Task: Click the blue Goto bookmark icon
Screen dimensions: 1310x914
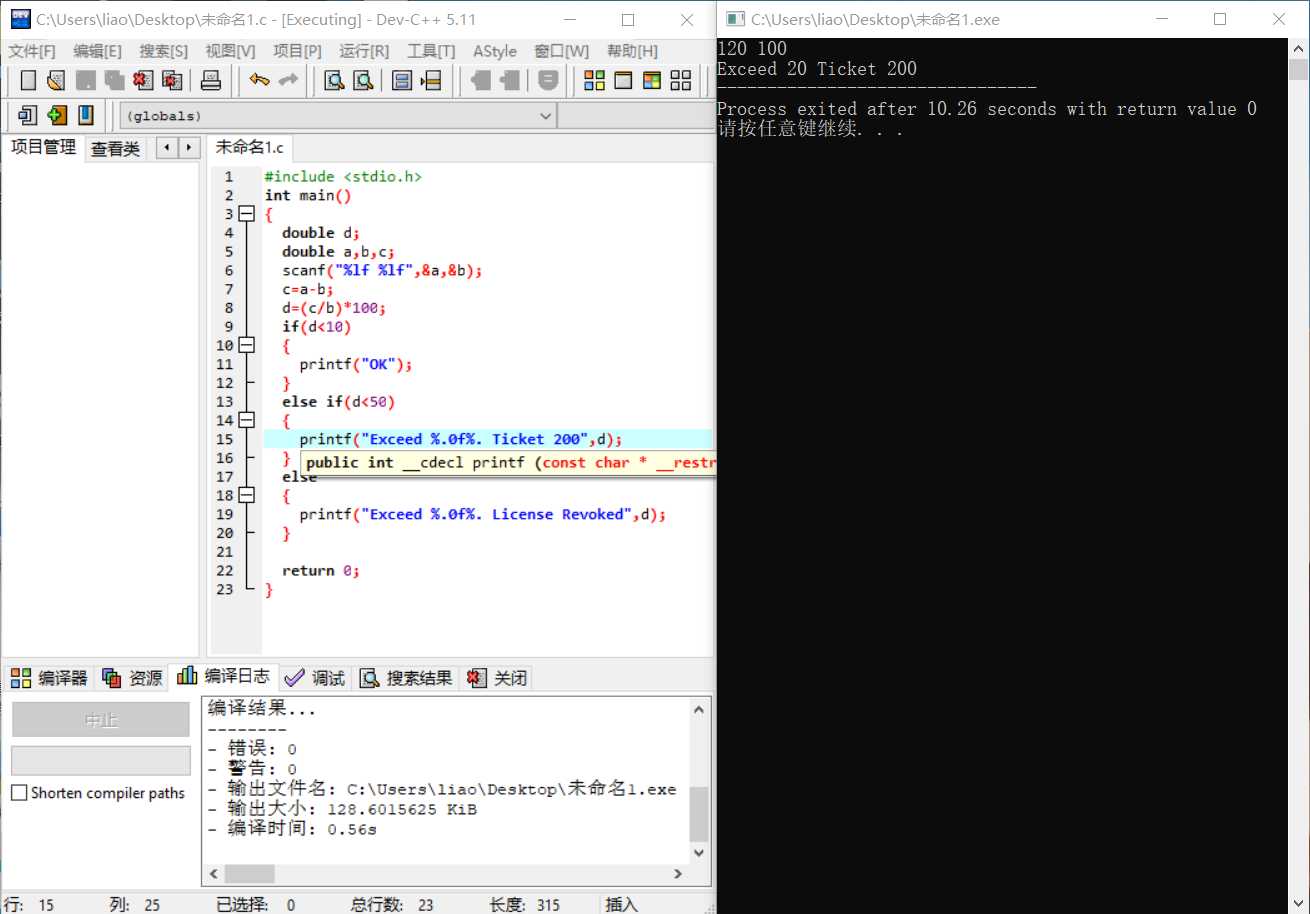Action: [86, 115]
